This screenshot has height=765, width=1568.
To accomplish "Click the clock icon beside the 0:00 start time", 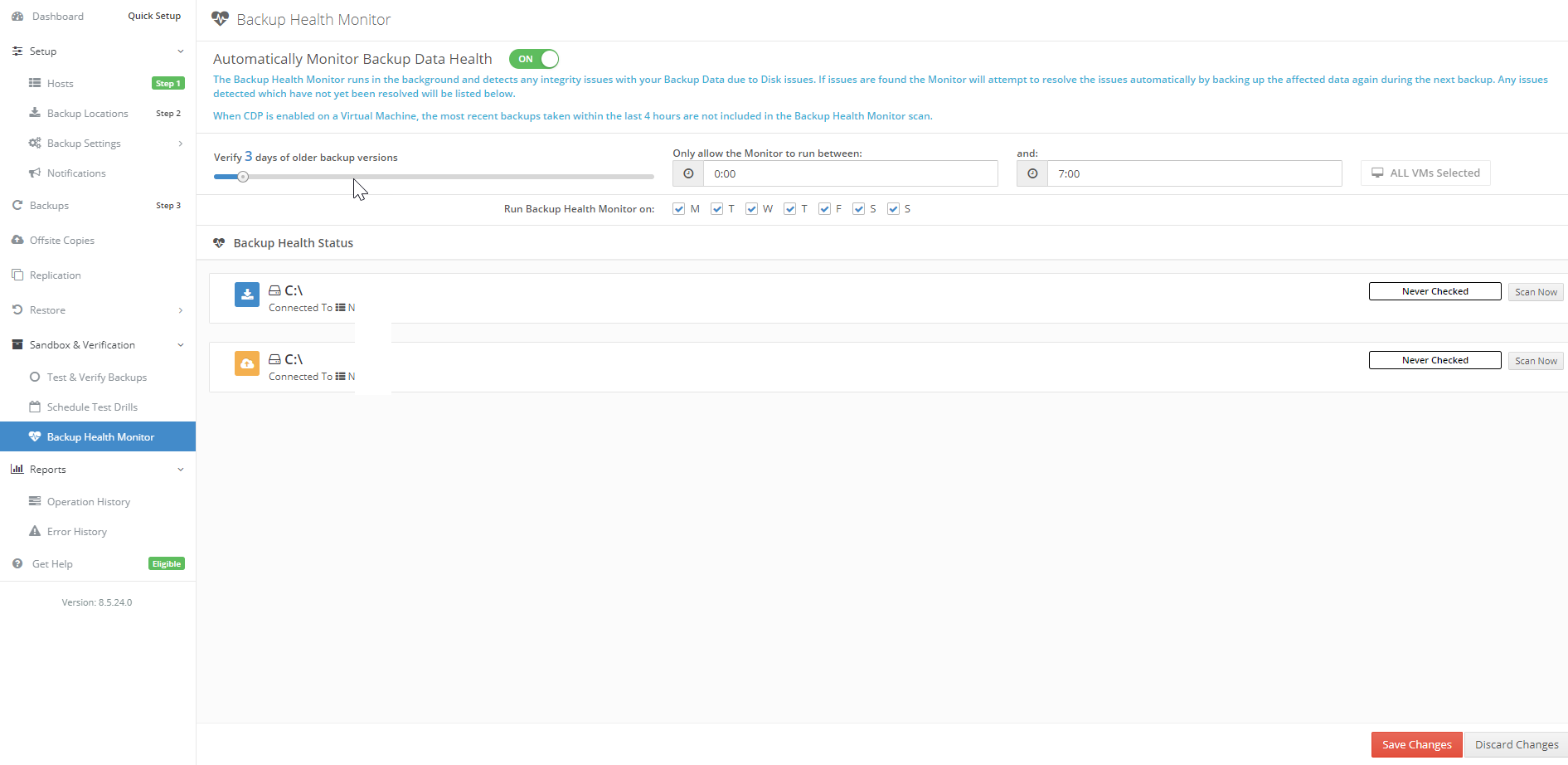I will (x=688, y=173).
